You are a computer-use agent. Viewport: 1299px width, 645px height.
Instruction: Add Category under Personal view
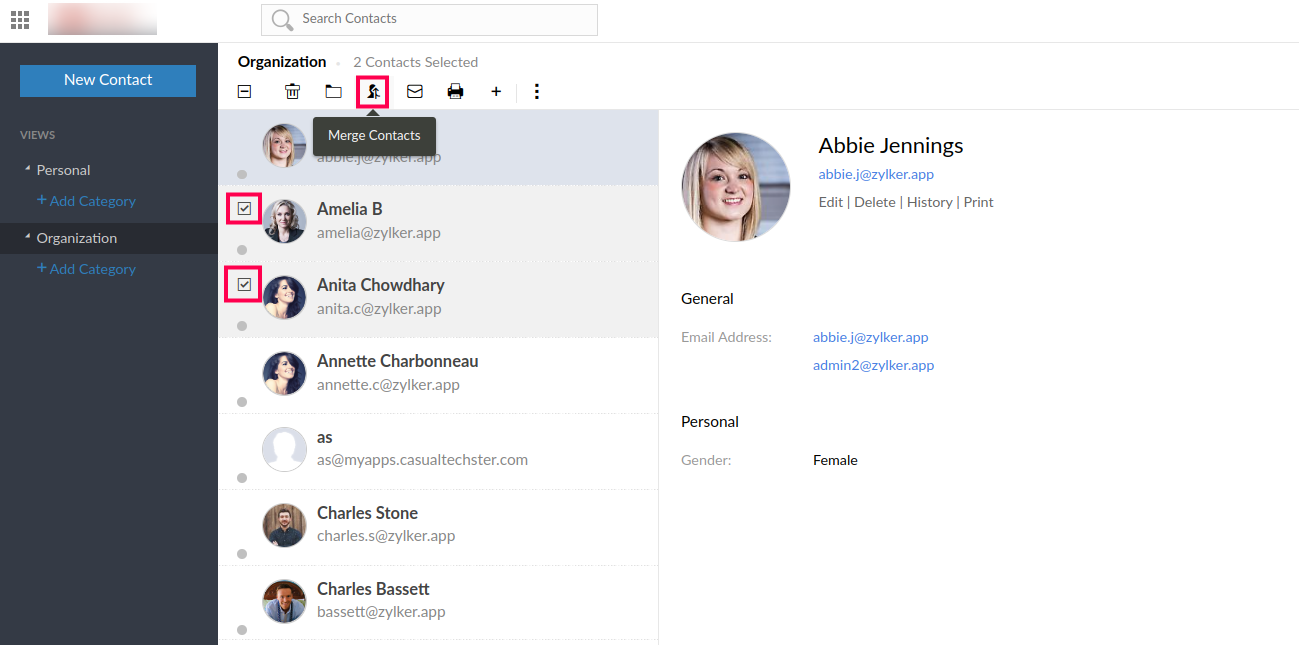click(86, 201)
